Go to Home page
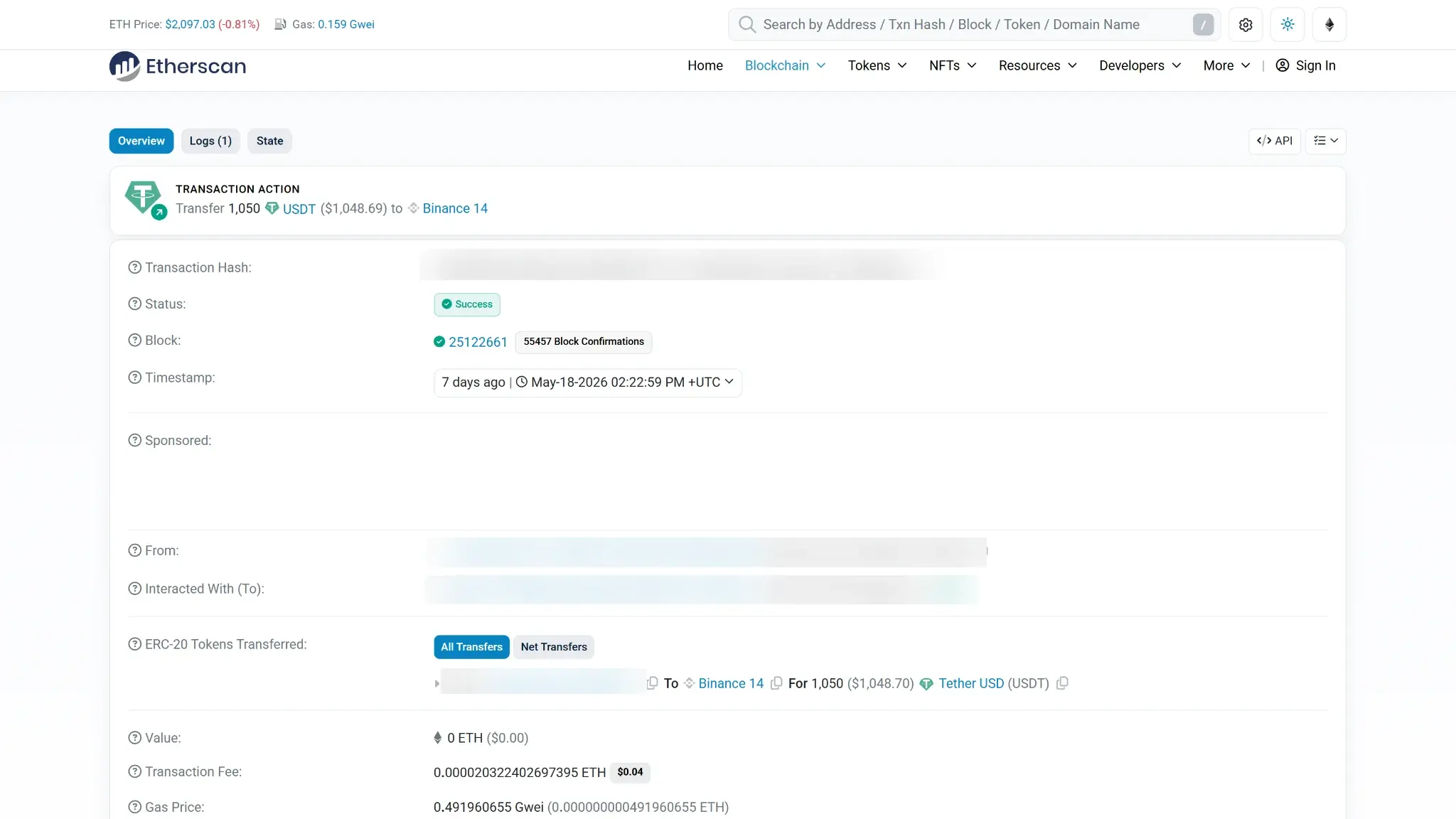1456x819 pixels. click(x=705, y=65)
